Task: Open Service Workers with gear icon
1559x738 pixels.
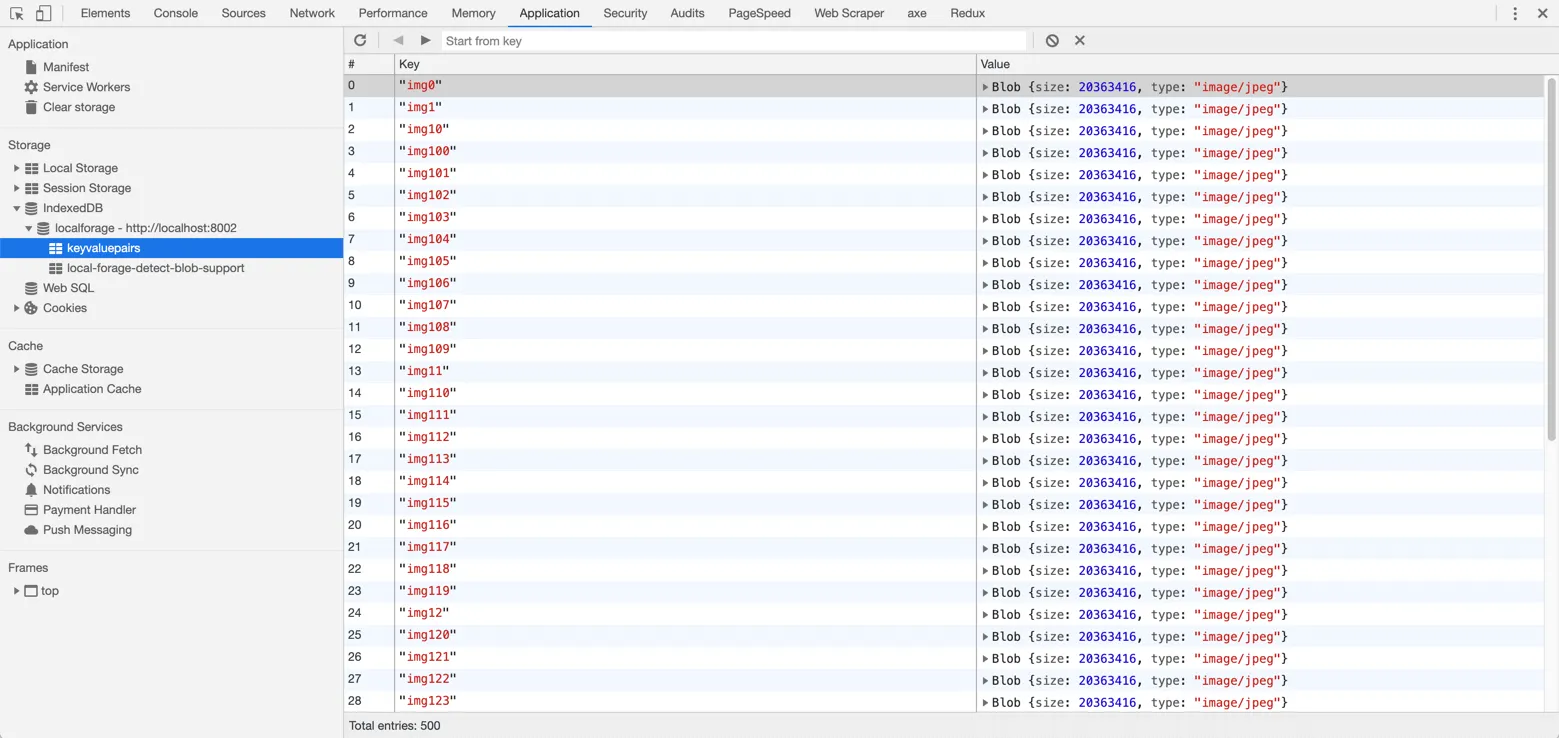Action: coord(85,87)
